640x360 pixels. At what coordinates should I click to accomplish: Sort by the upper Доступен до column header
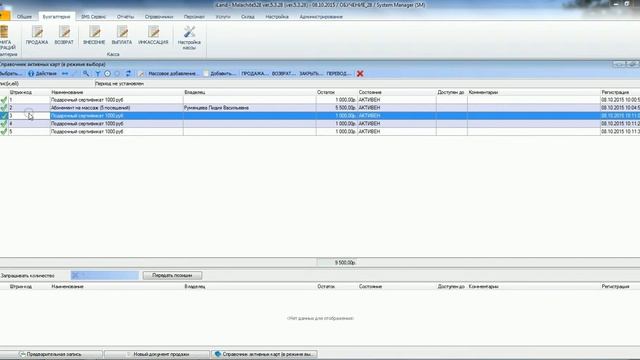[x=451, y=92]
